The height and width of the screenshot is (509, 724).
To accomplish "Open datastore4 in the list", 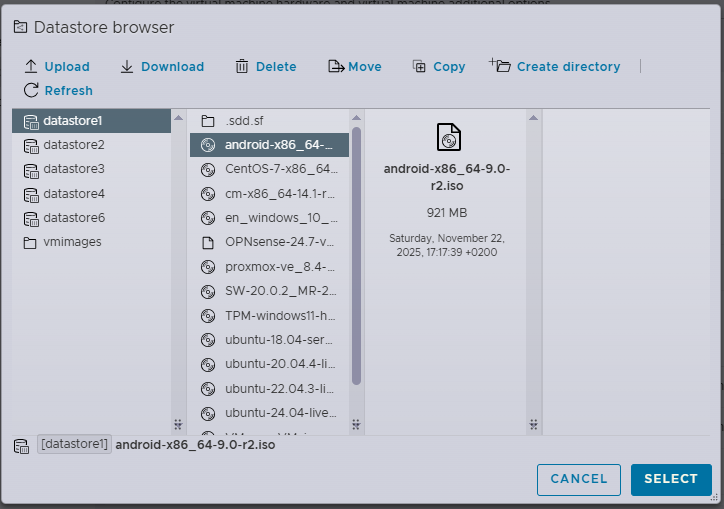I will click(x=91, y=194).
